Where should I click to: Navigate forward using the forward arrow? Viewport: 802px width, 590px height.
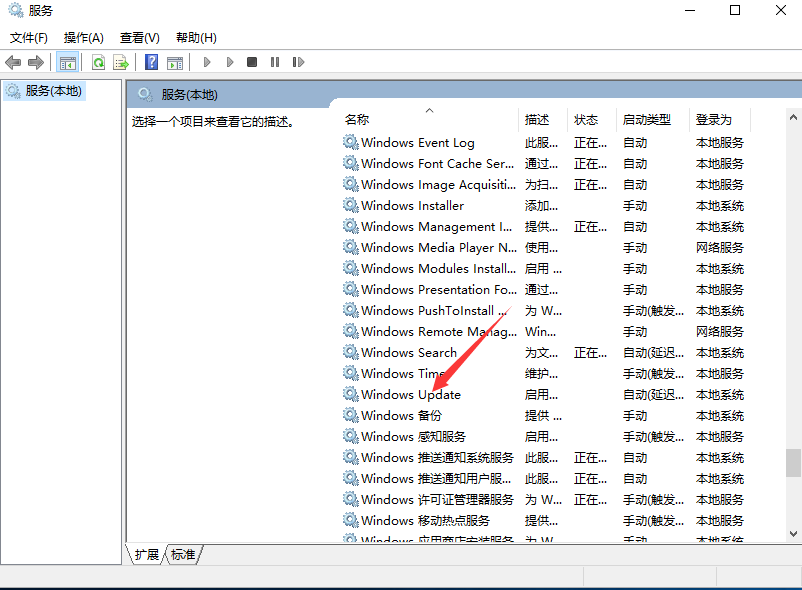point(35,61)
